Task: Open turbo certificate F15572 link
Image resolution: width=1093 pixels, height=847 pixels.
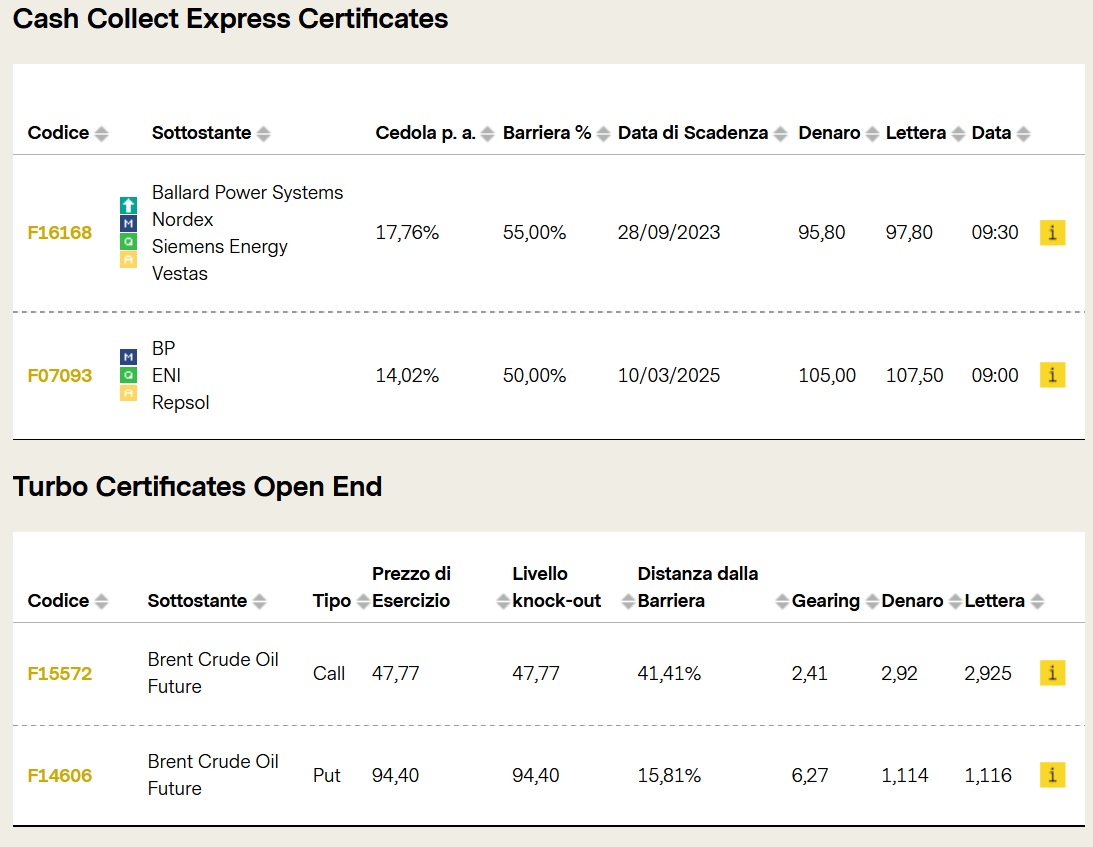Action: (x=60, y=673)
